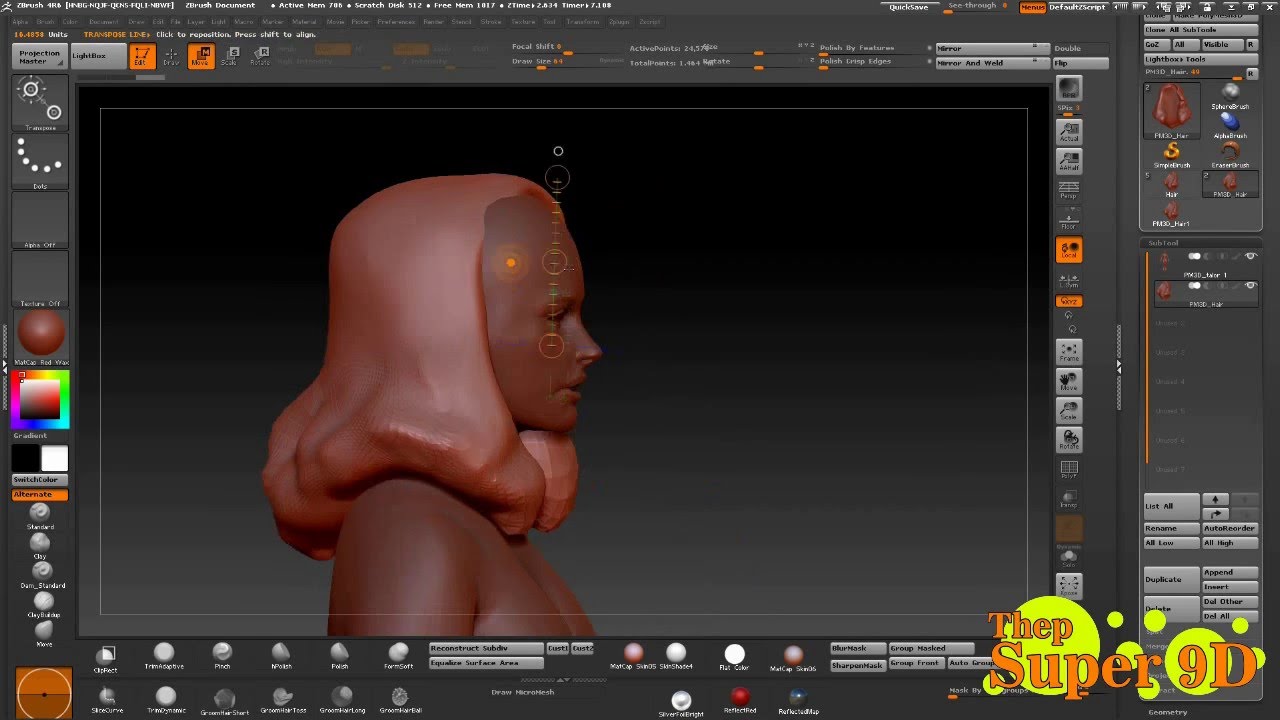Open the Transform menu

click(583, 21)
